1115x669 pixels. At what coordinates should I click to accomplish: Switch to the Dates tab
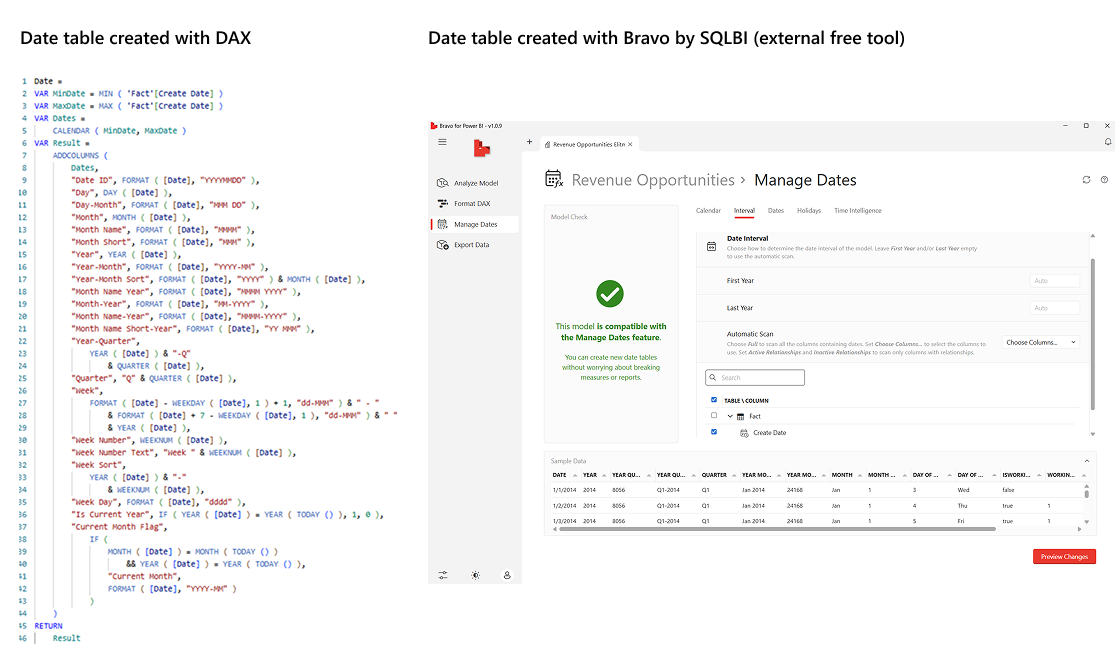click(776, 210)
